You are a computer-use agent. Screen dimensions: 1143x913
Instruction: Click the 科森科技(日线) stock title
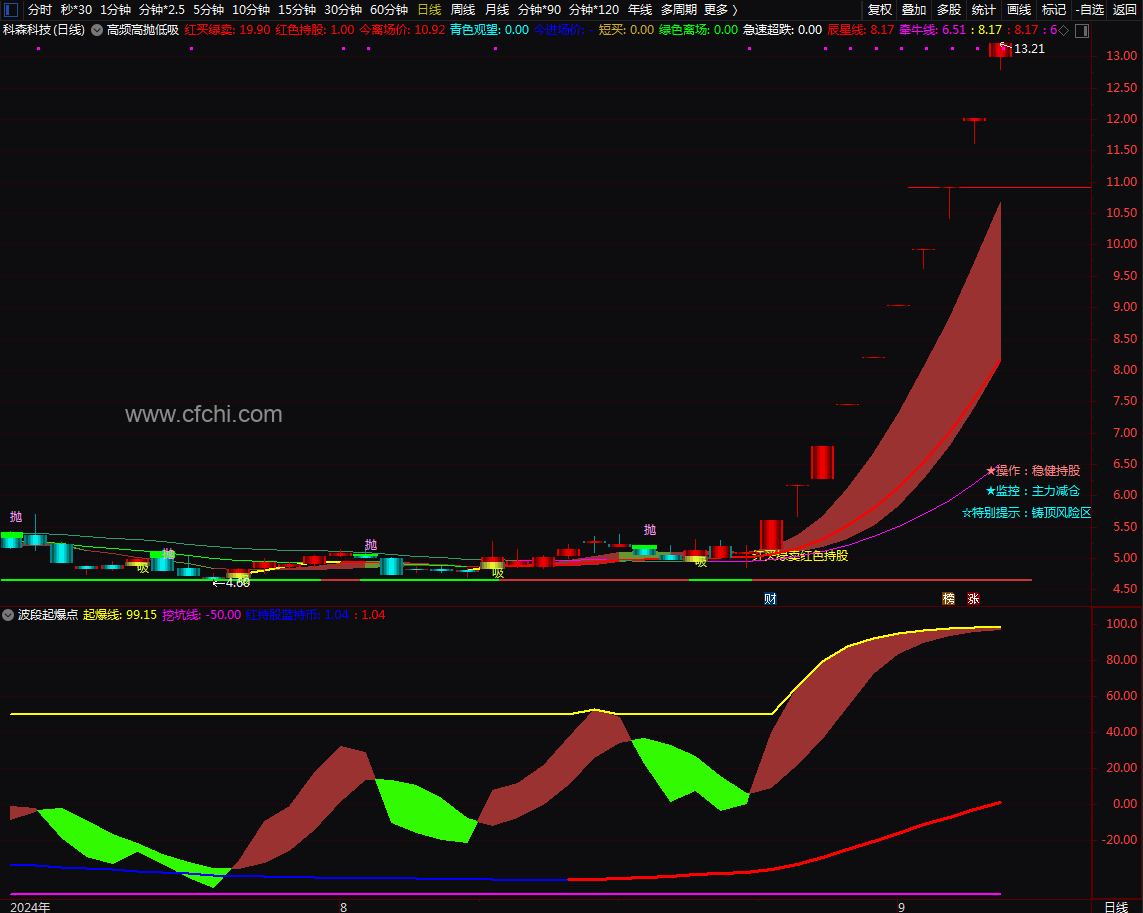[44, 30]
